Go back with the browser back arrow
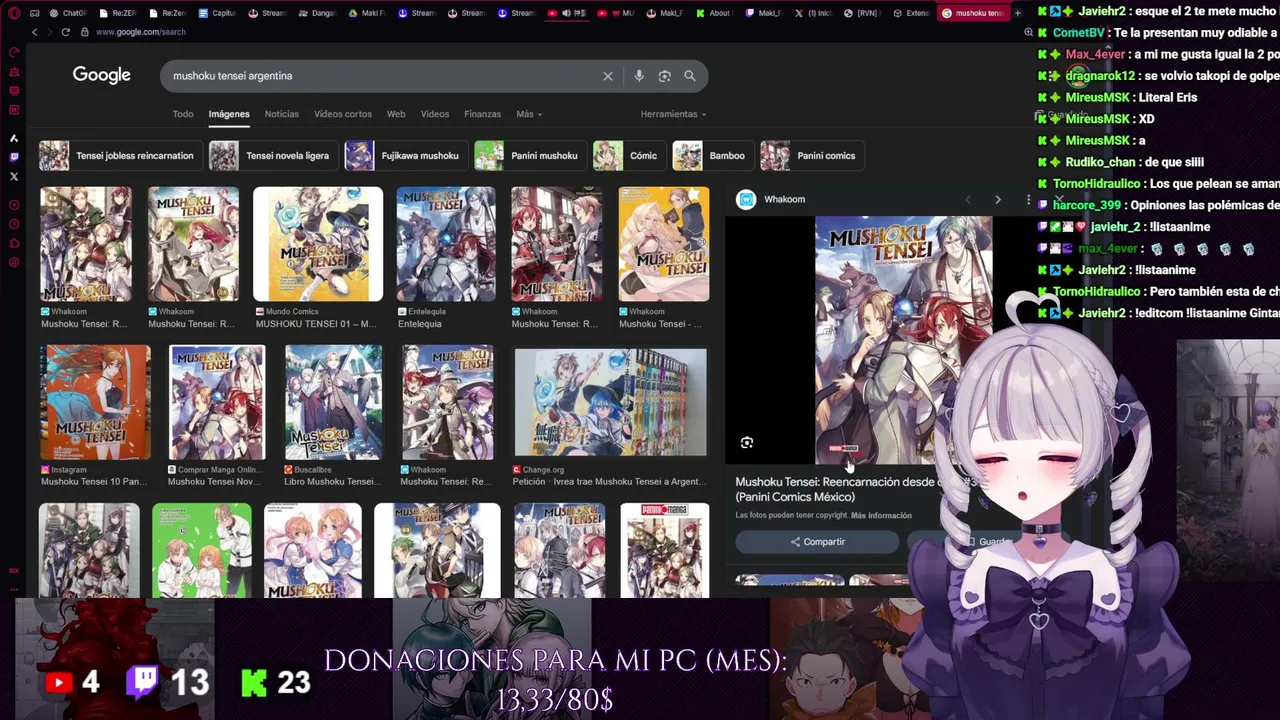The image size is (1280, 720). [34, 32]
